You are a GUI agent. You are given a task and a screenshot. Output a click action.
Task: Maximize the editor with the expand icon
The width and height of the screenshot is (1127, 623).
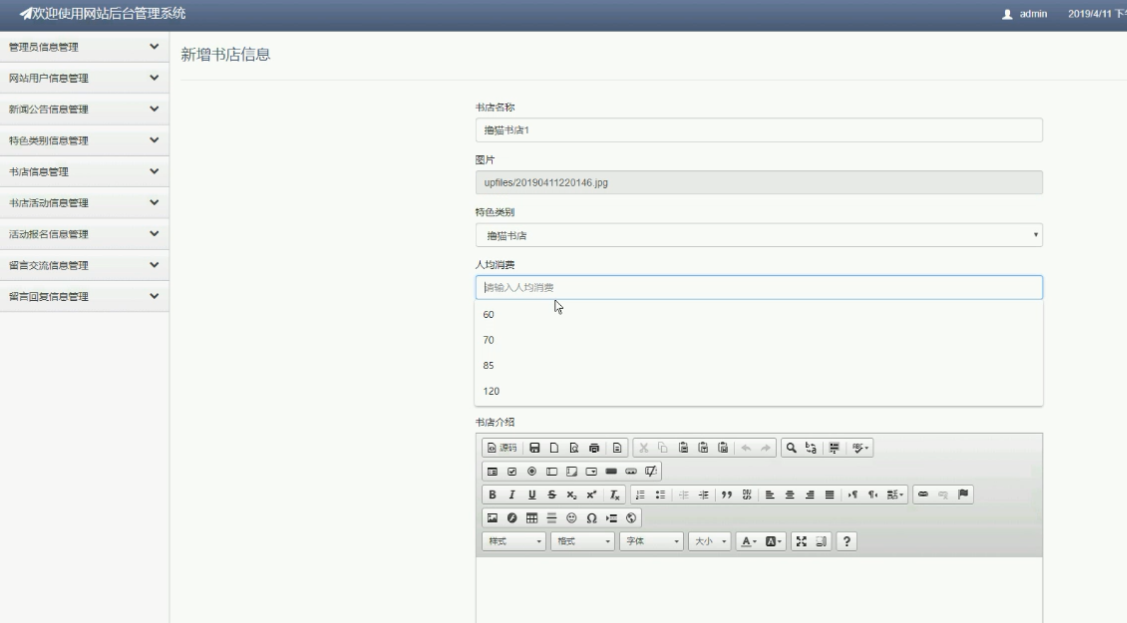coord(801,541)
